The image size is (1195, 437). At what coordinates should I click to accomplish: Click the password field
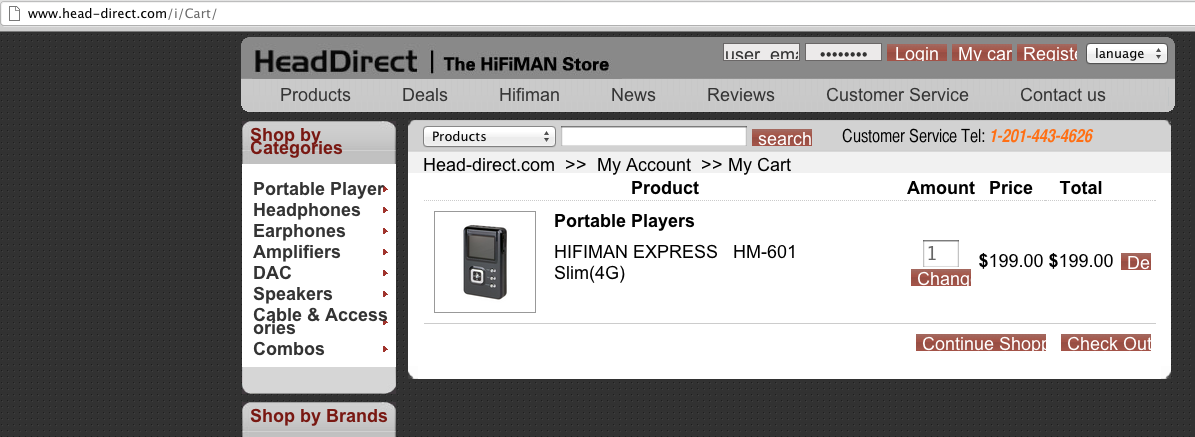click(844, 53)
